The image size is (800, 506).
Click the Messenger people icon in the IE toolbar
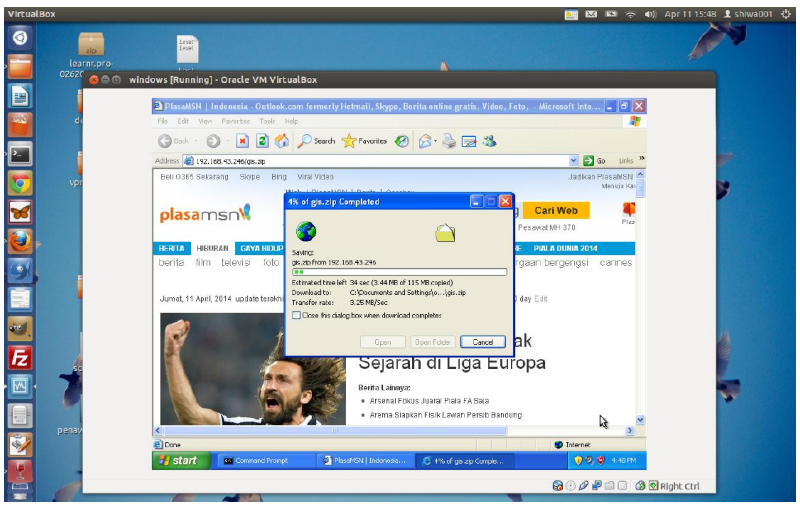coord(489,141)
